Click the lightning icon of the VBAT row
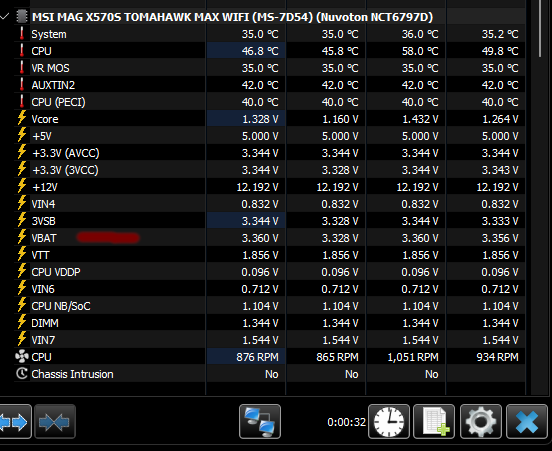 22,237
